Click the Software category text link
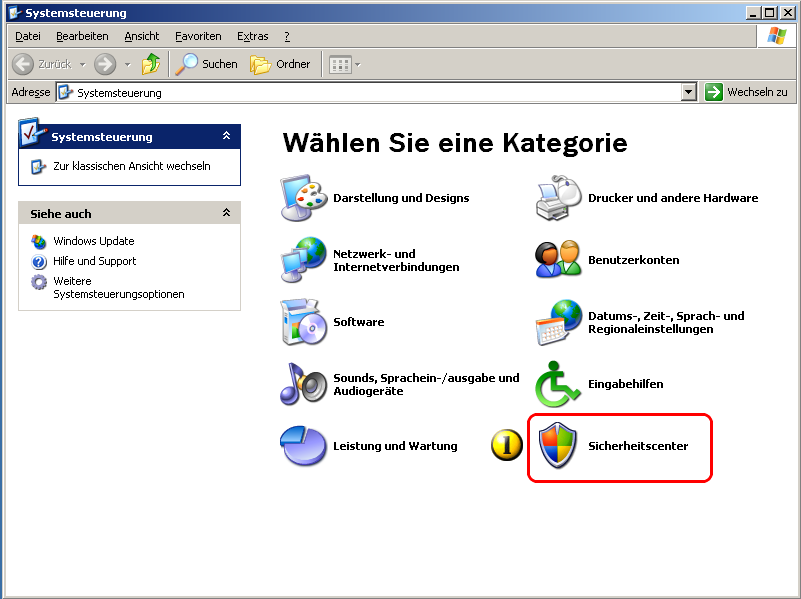801x599 pixels. coord(359,322)
